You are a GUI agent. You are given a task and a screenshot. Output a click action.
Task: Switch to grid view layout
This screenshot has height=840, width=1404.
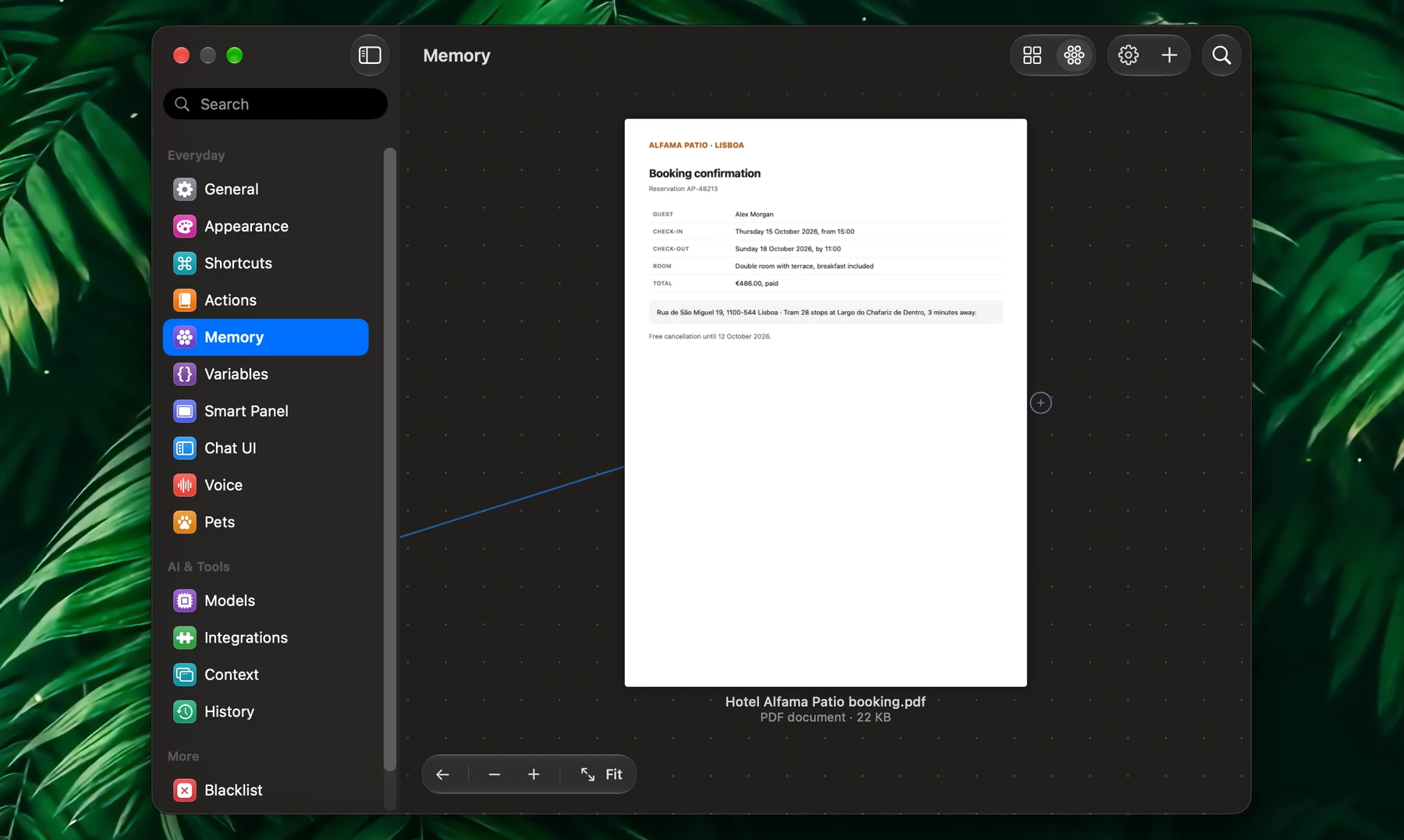coord(1032,55)
